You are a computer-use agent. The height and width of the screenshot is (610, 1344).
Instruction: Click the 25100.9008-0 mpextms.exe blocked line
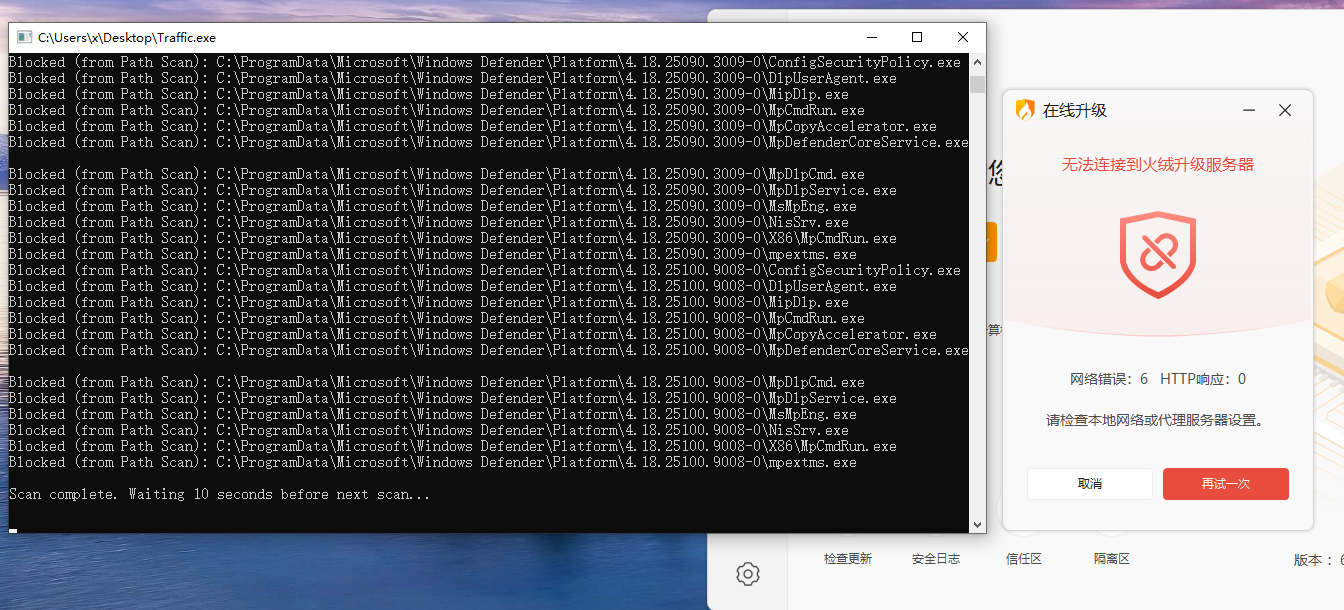pos(432,462)
